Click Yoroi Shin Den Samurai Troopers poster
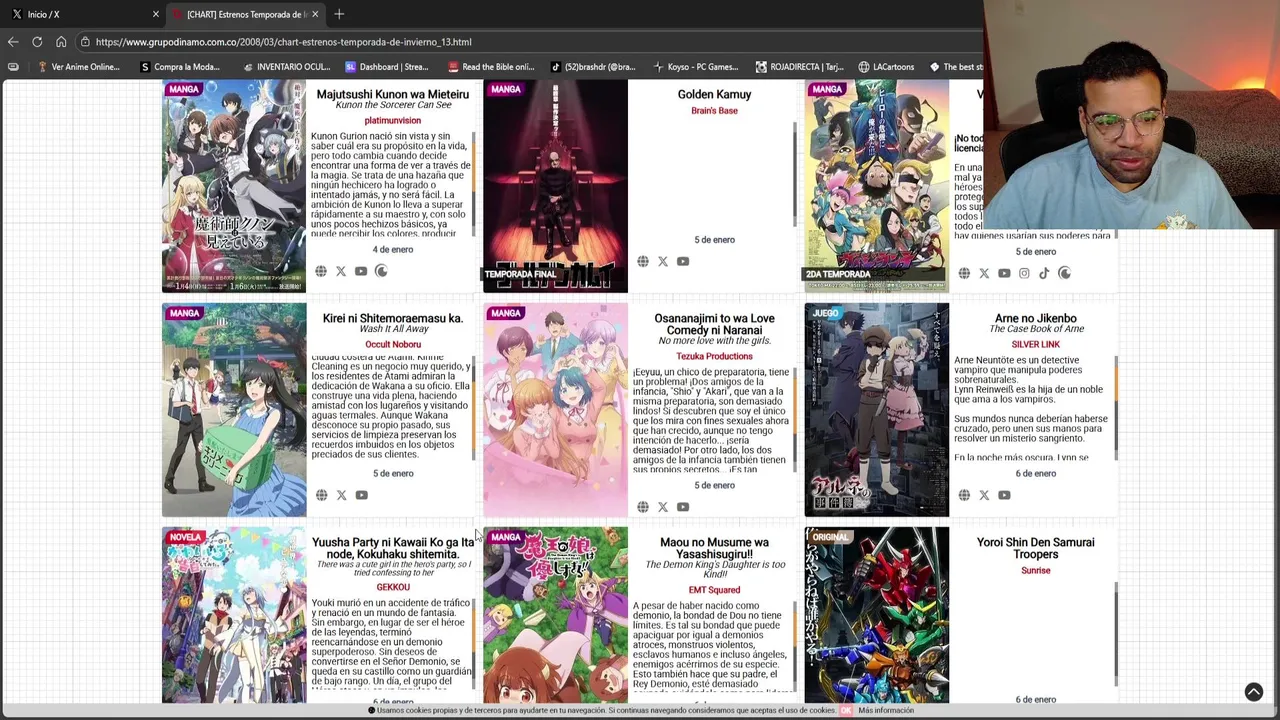The image size is (1280, 720). click(x=877, y=615)
